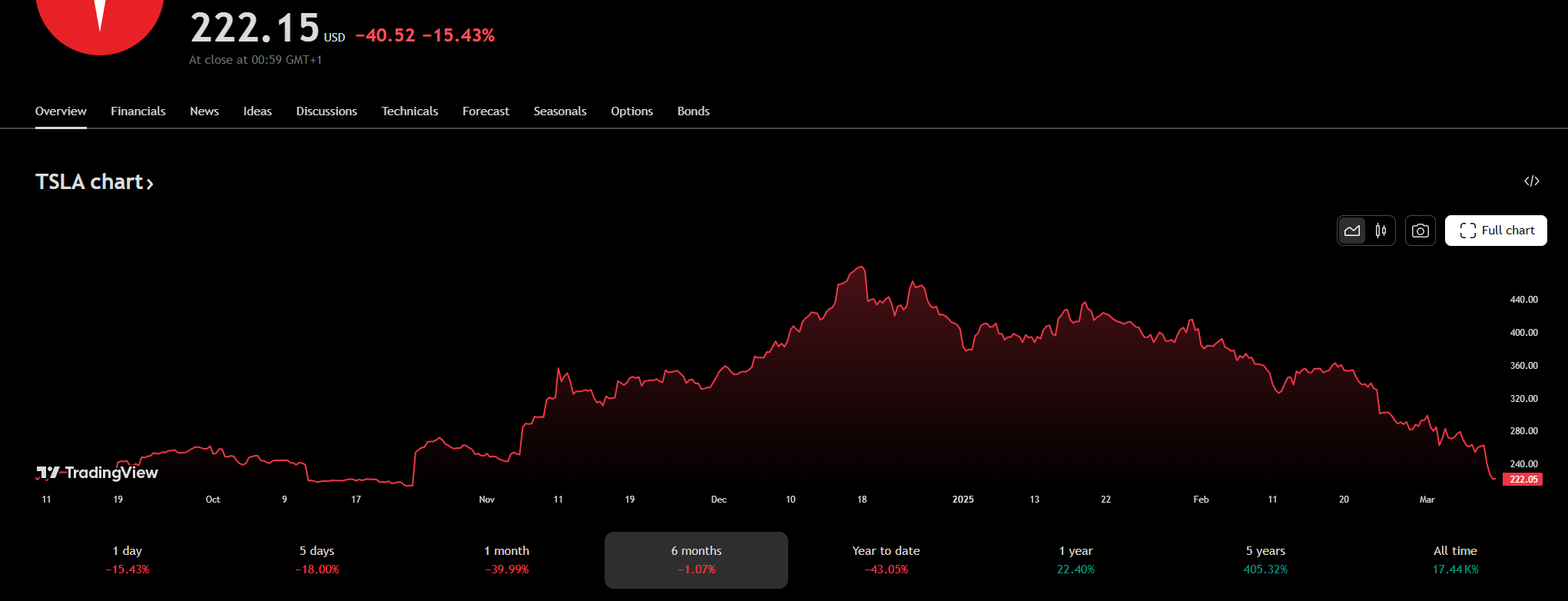Open the Seasonals tab
Image resolution: width=1568 pixels, height=601 pixels.
point(560,111)
